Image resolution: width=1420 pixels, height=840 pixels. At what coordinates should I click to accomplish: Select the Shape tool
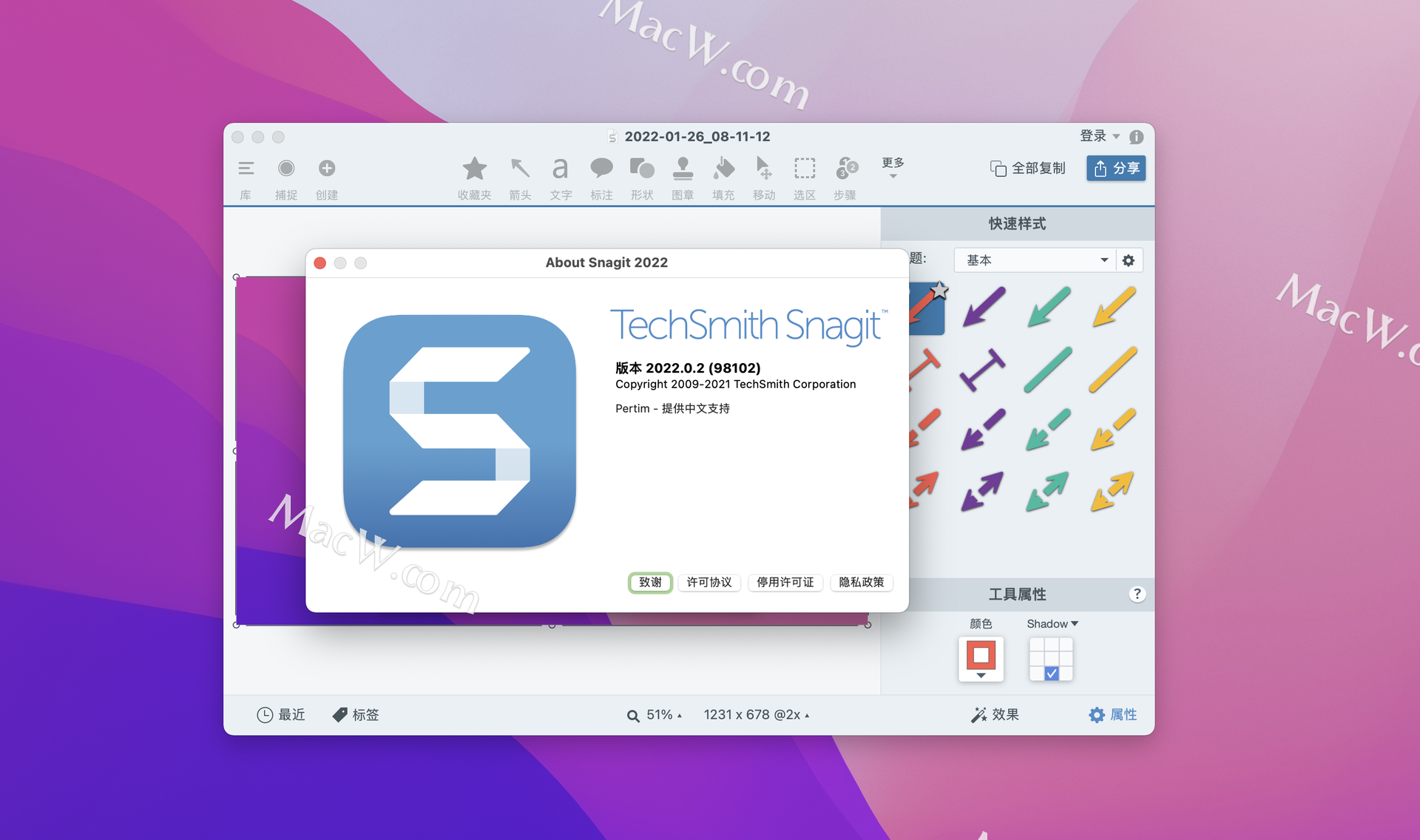point(642,169)
